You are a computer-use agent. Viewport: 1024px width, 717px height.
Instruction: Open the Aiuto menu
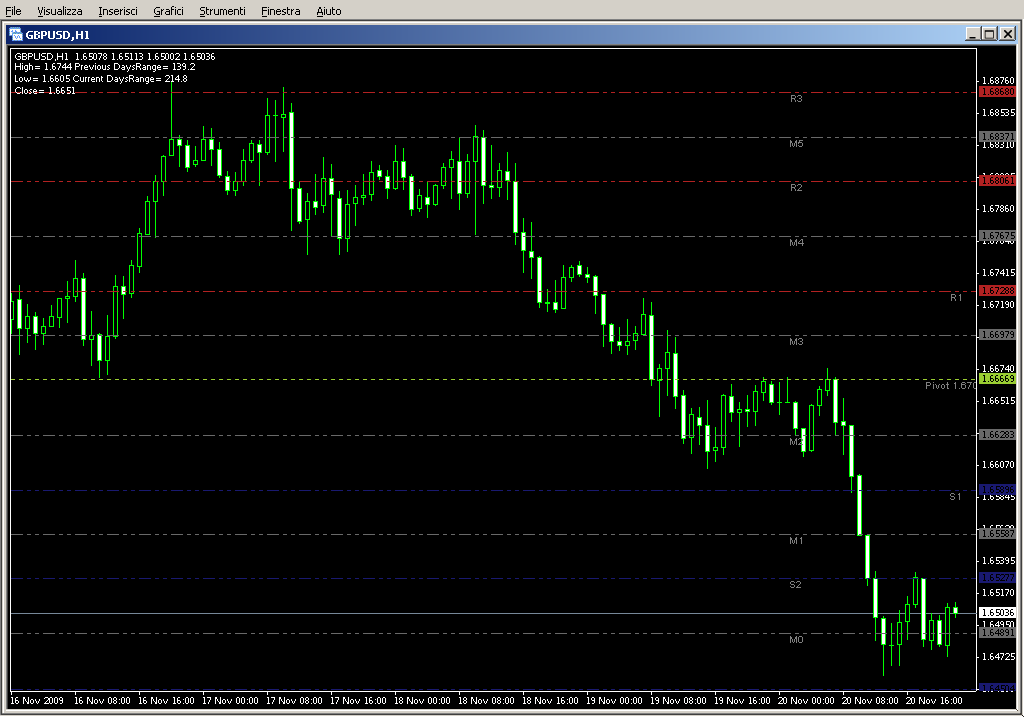pyautogui.click(x=328, y=11)
